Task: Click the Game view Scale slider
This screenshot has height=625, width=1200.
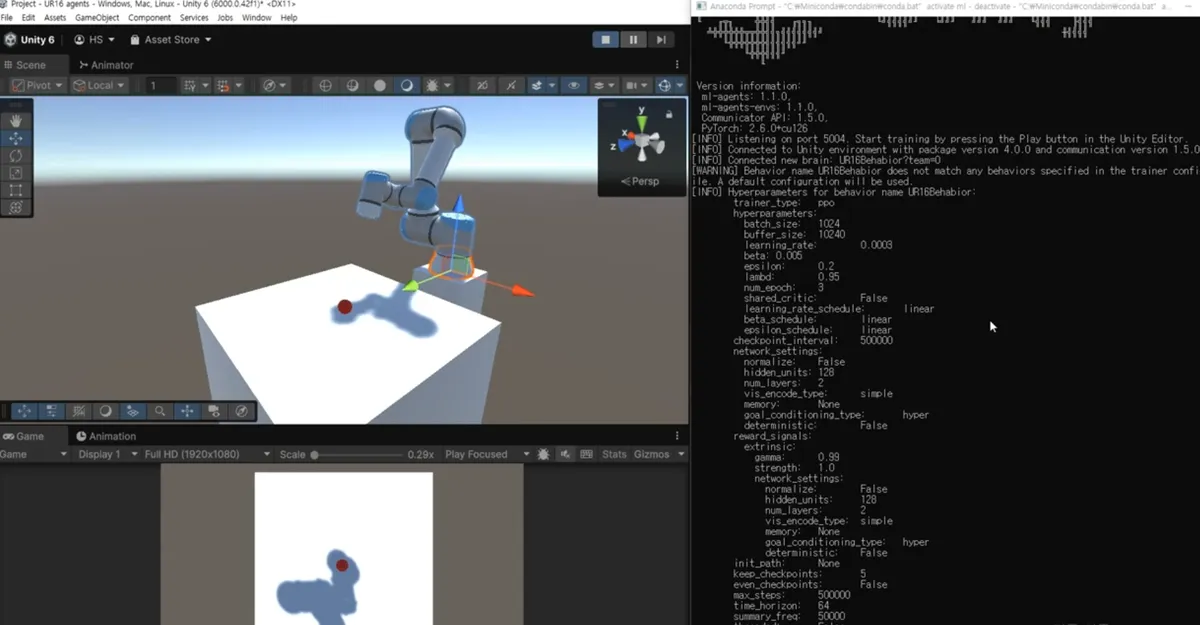Action: click(350, 454)
